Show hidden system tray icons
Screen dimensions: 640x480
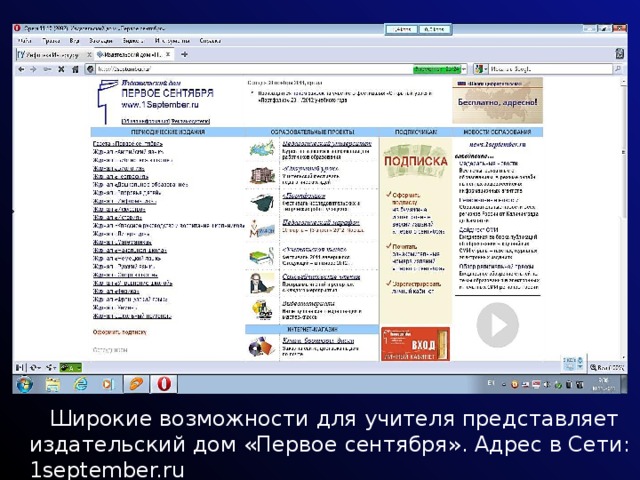pyautogui.click(x=504, y=384)
